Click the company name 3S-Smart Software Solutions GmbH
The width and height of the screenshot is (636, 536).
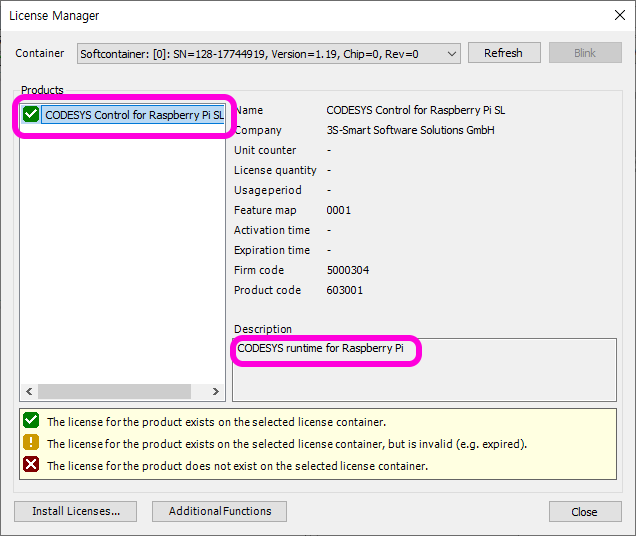coord(410,130)
